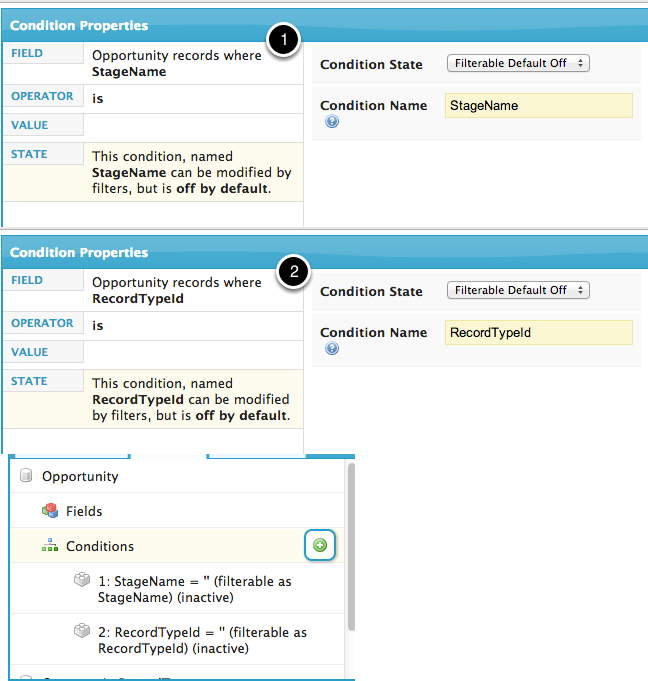Click the Opportunity model database icon
648x681 pixels.
pyautogui.click(x=26, y=477)
